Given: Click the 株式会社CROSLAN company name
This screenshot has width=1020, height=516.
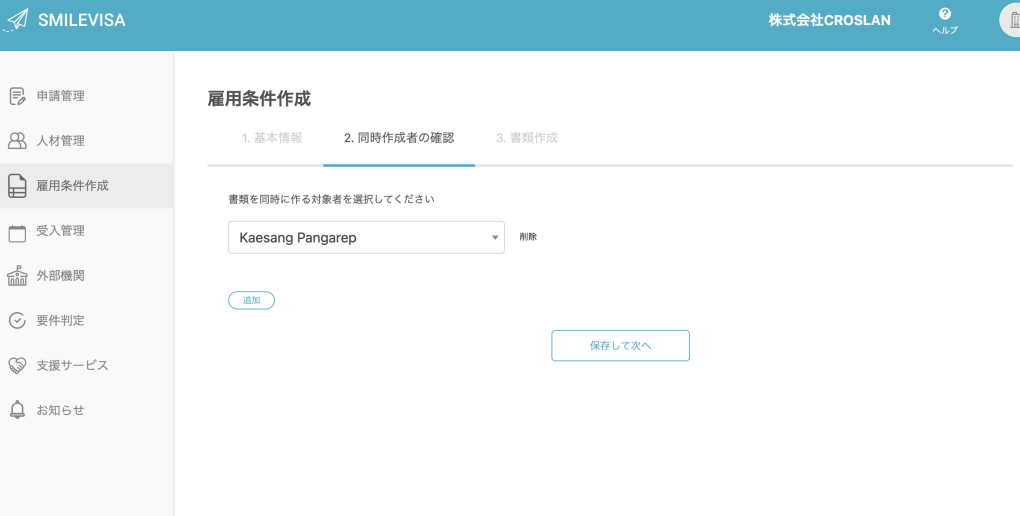Looking at the screenshot, I should click(829, 20).
